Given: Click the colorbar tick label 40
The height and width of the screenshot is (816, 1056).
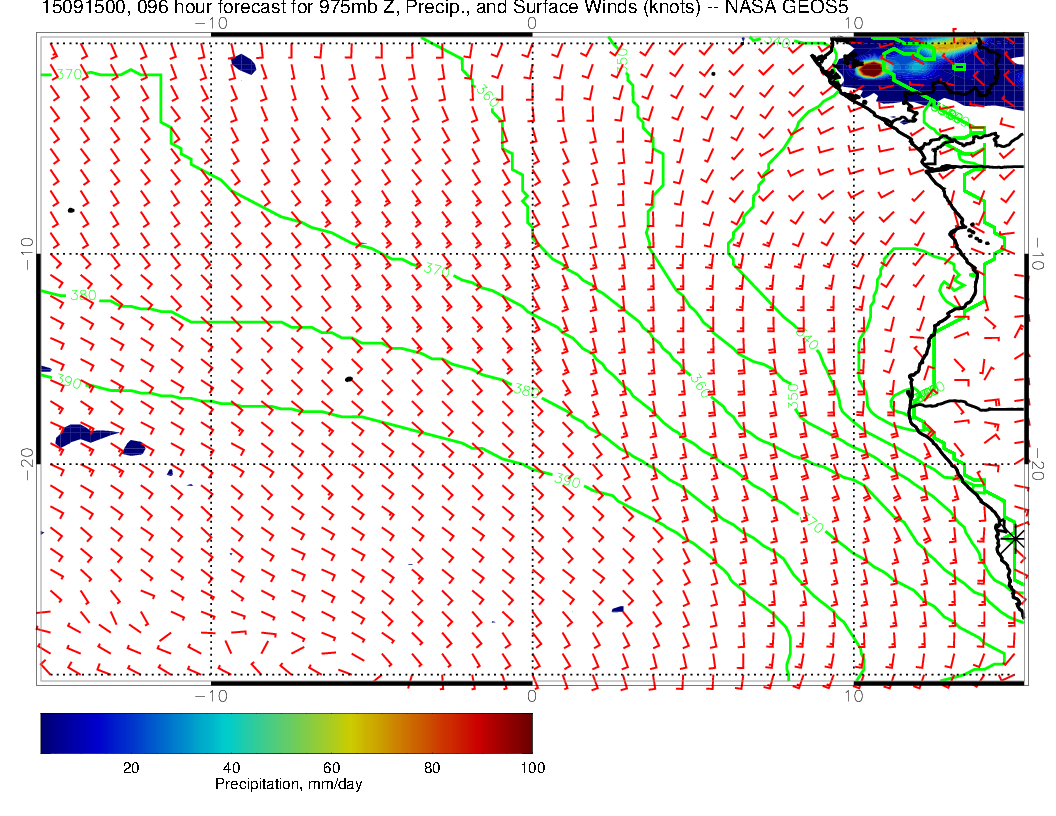Looking at the screenshot, I should 231,767.
